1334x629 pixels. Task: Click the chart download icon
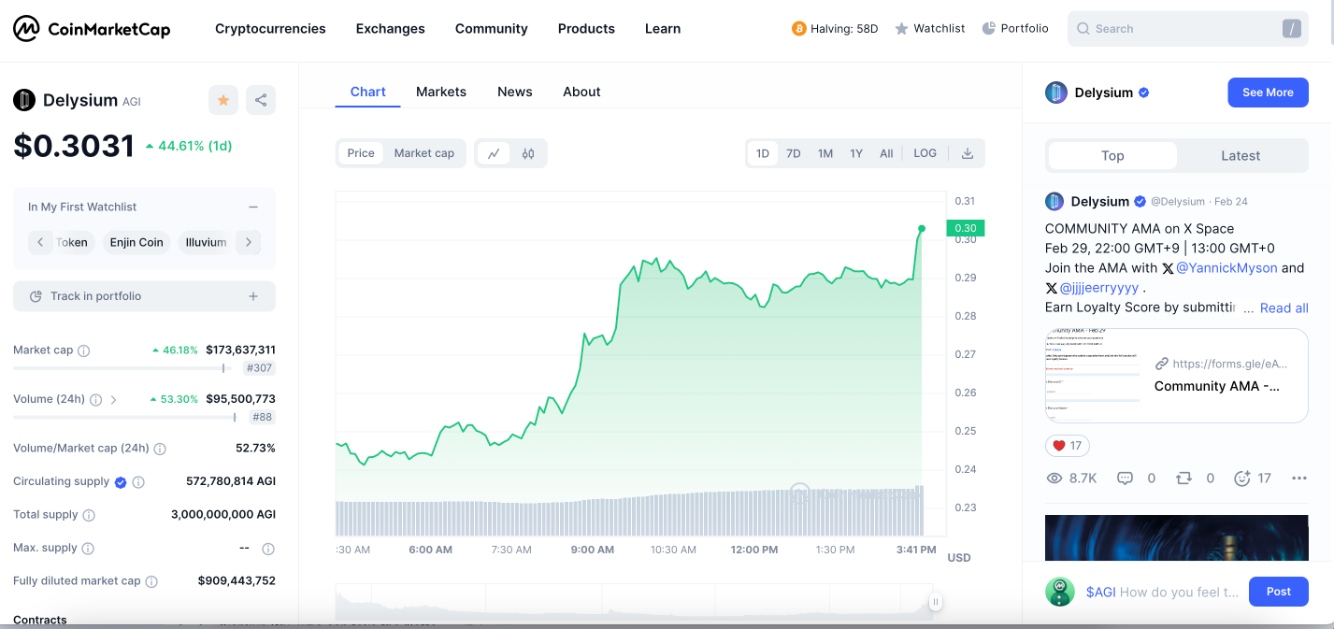[967, 153]
